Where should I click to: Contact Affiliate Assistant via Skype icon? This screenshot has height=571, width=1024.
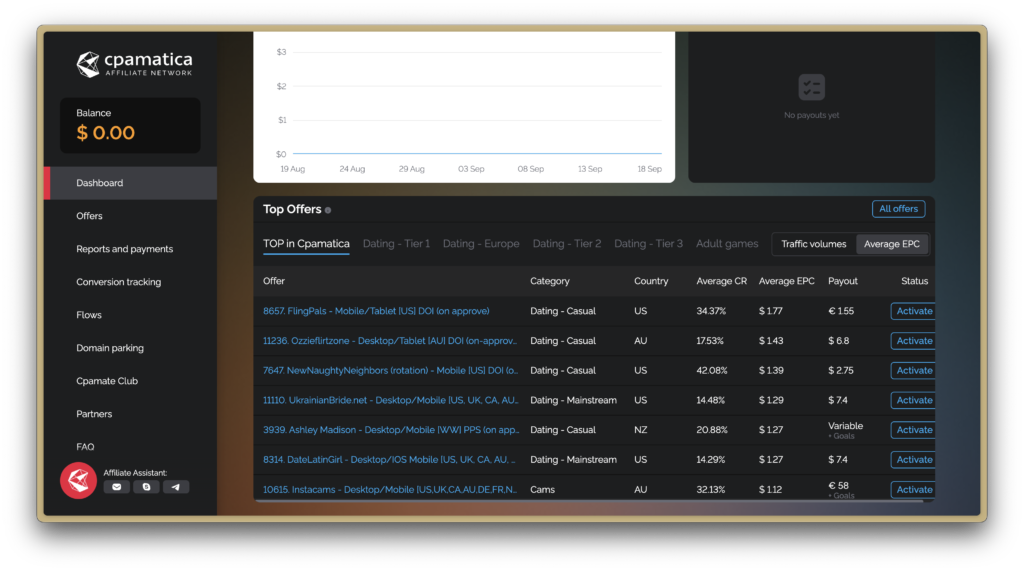pos(146,487)
